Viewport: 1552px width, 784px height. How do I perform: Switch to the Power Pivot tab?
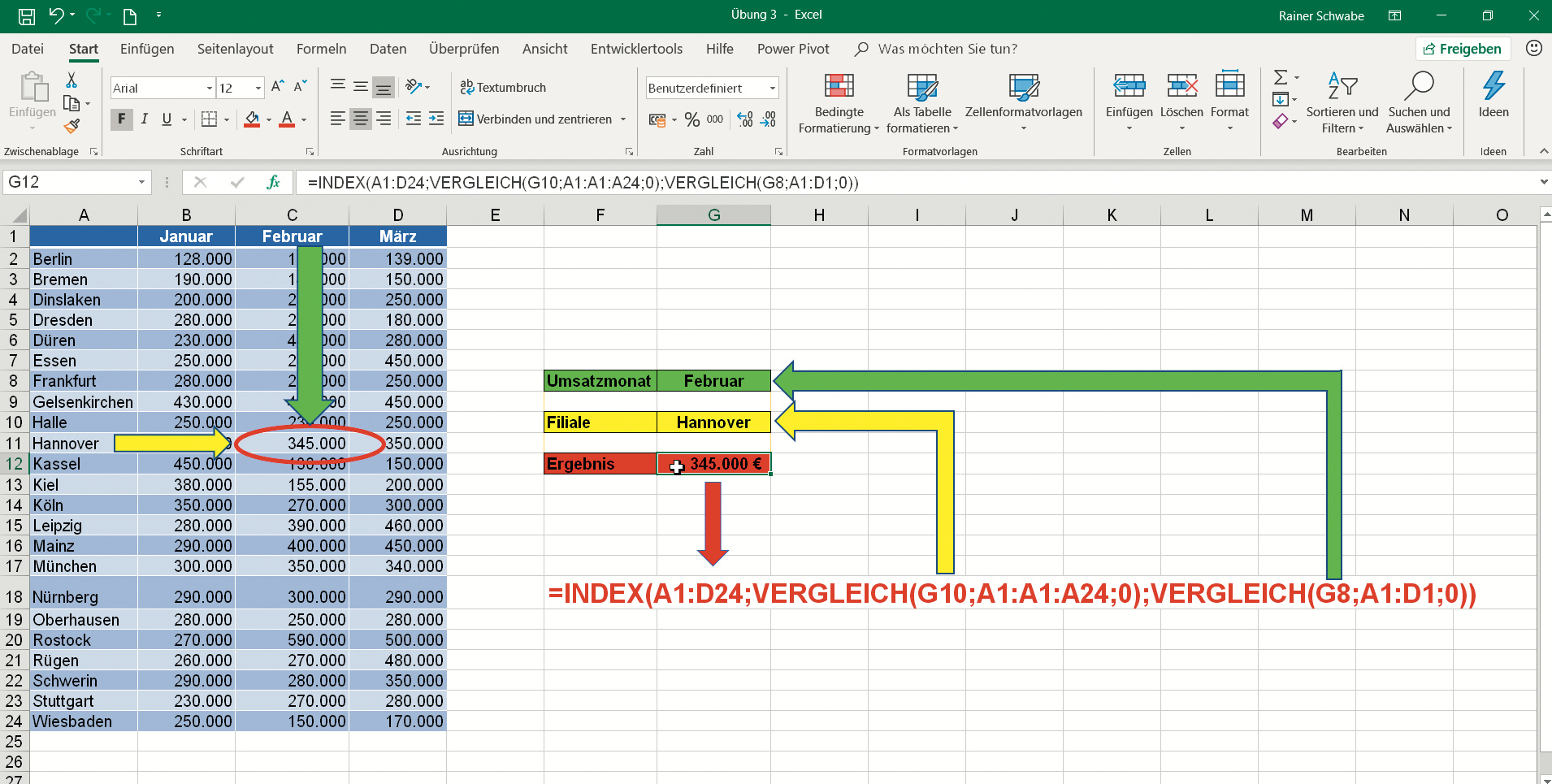(x=793, y=49)
